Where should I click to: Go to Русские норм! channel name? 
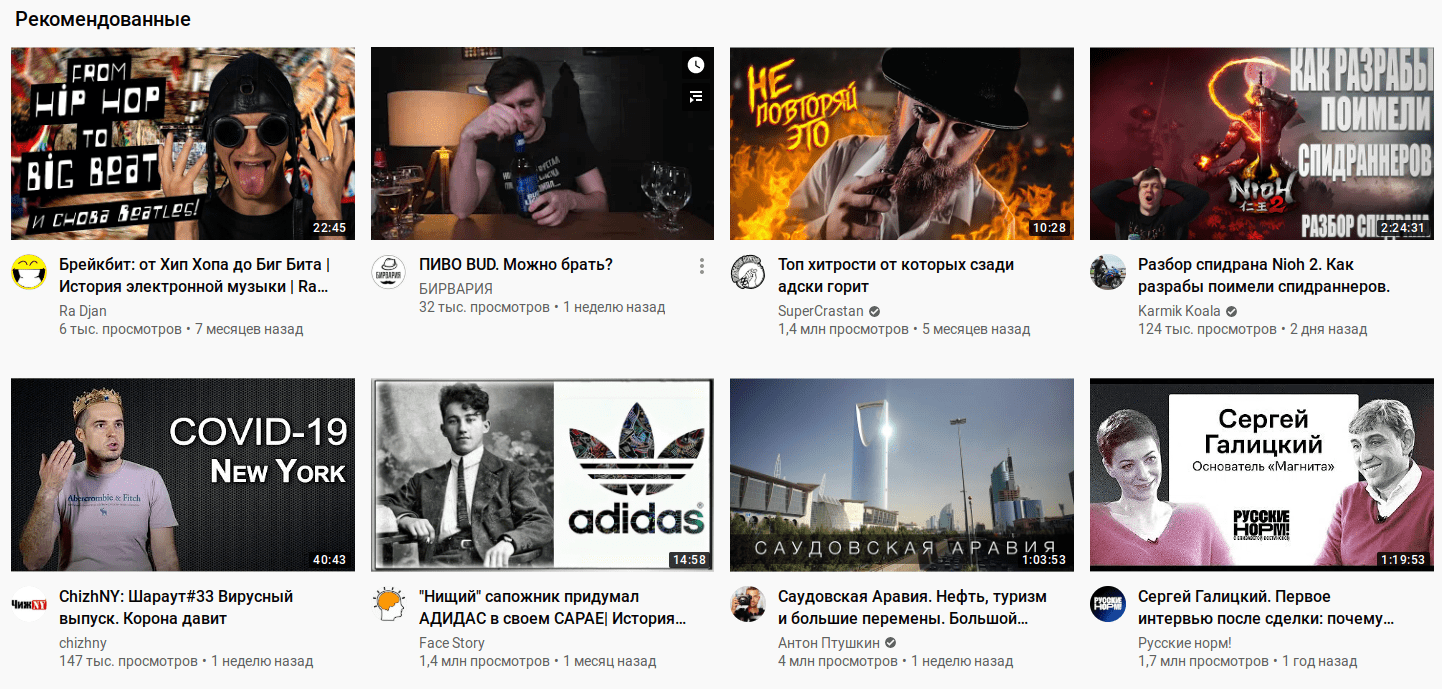1185,643
